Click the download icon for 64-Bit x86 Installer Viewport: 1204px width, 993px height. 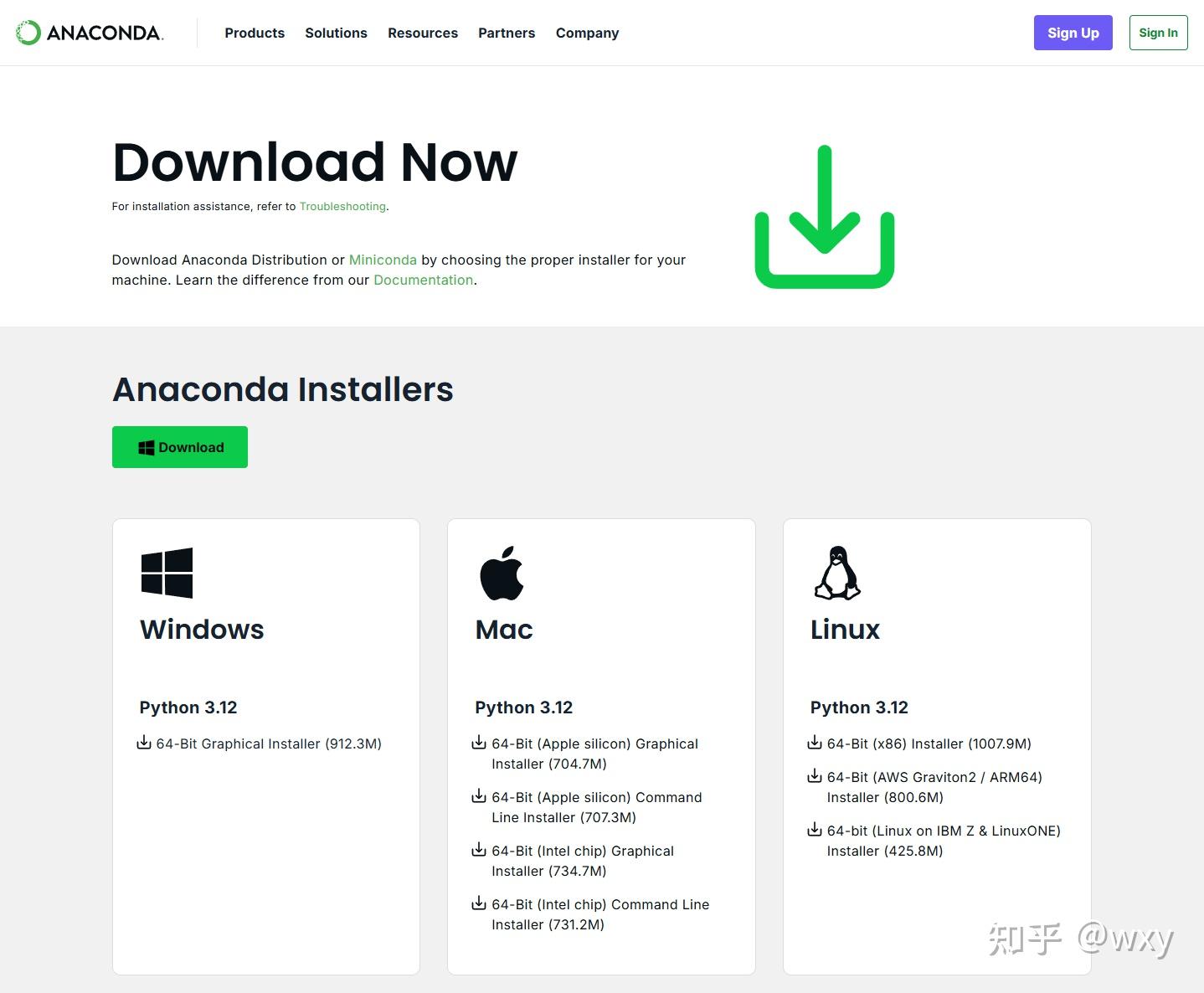click(x=815, y=742)
